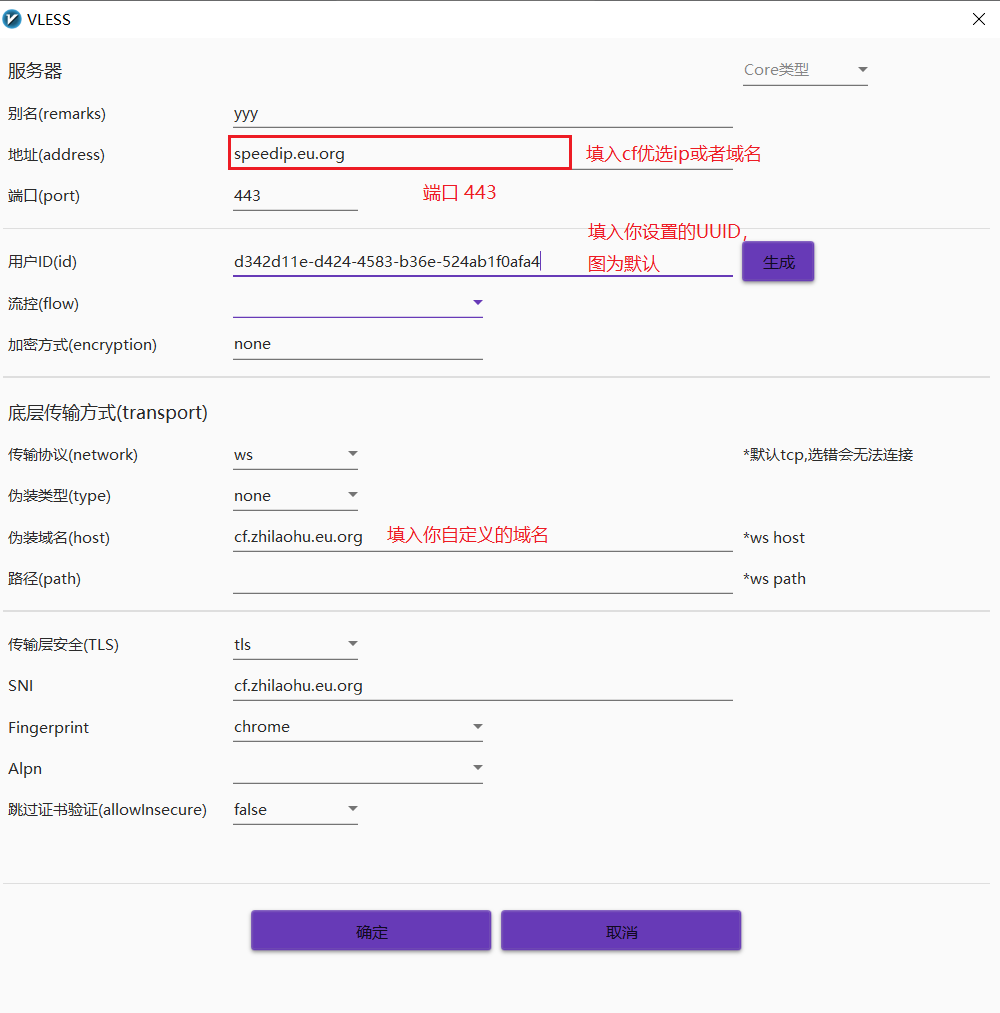The image size is (1000, 1013).
Task: Click the 端口(port) field showing 443
Action: [295, 196]
